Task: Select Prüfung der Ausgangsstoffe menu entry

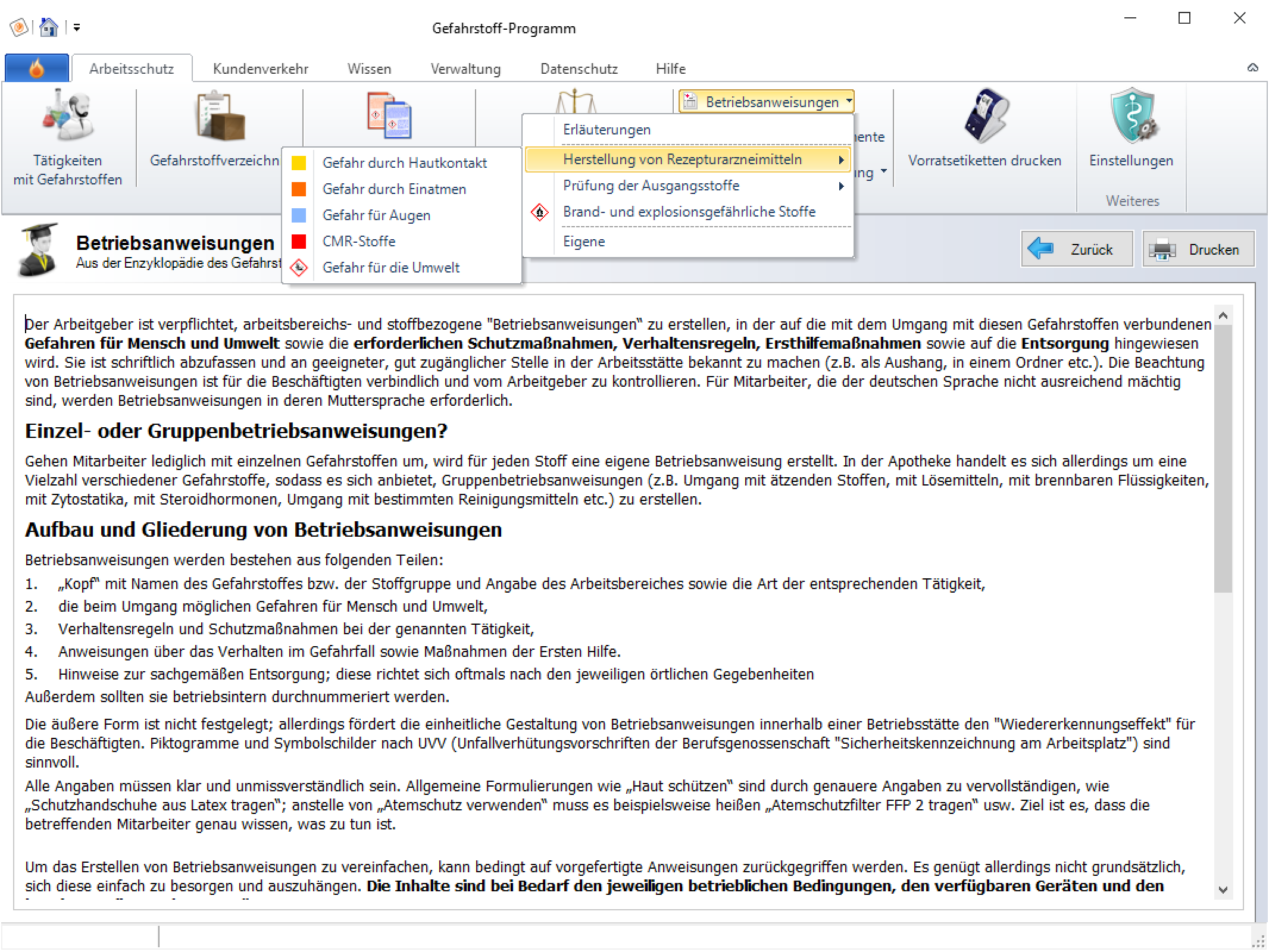Action: tap(688, 186)
